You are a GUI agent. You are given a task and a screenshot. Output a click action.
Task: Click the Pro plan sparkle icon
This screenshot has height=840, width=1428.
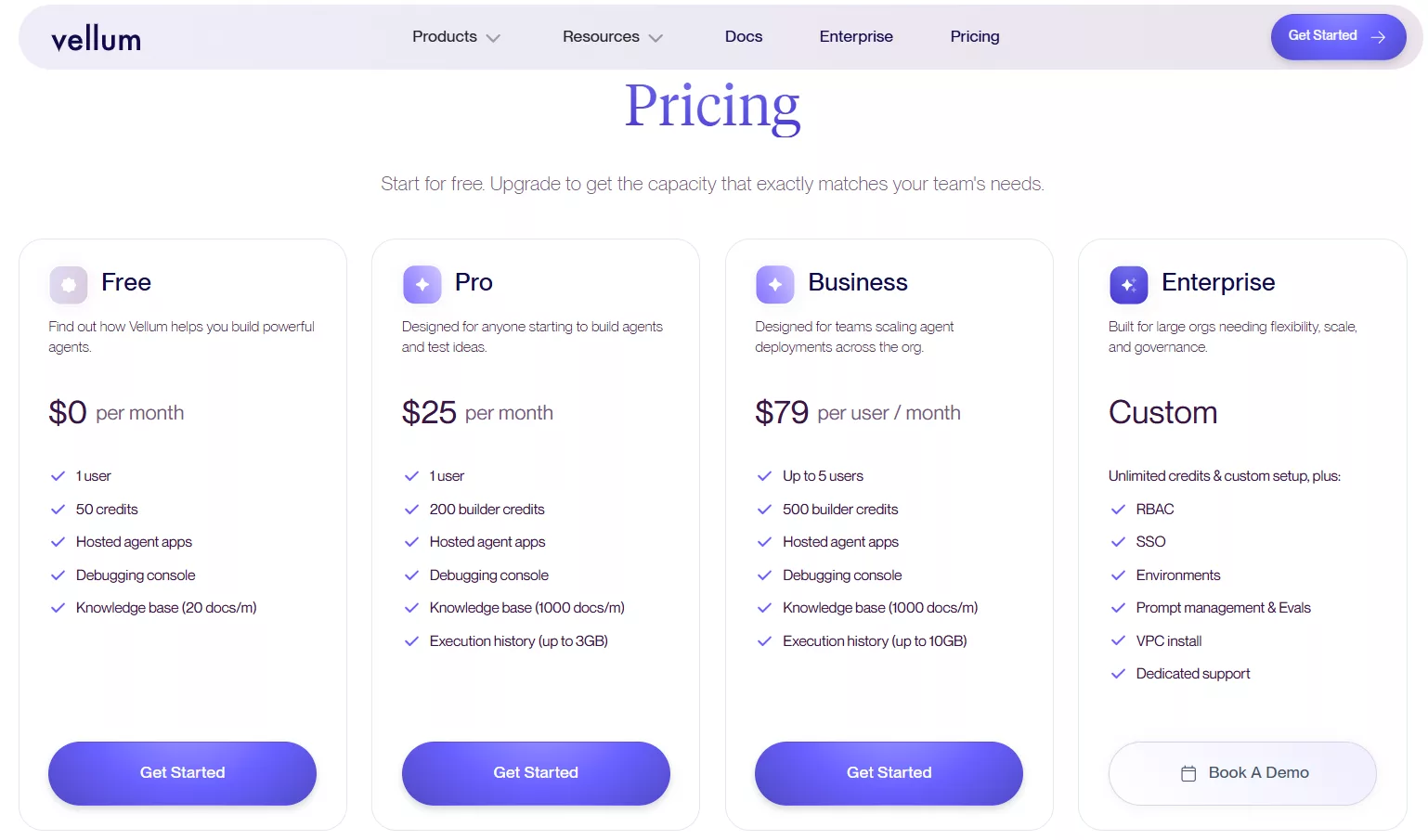422,285
